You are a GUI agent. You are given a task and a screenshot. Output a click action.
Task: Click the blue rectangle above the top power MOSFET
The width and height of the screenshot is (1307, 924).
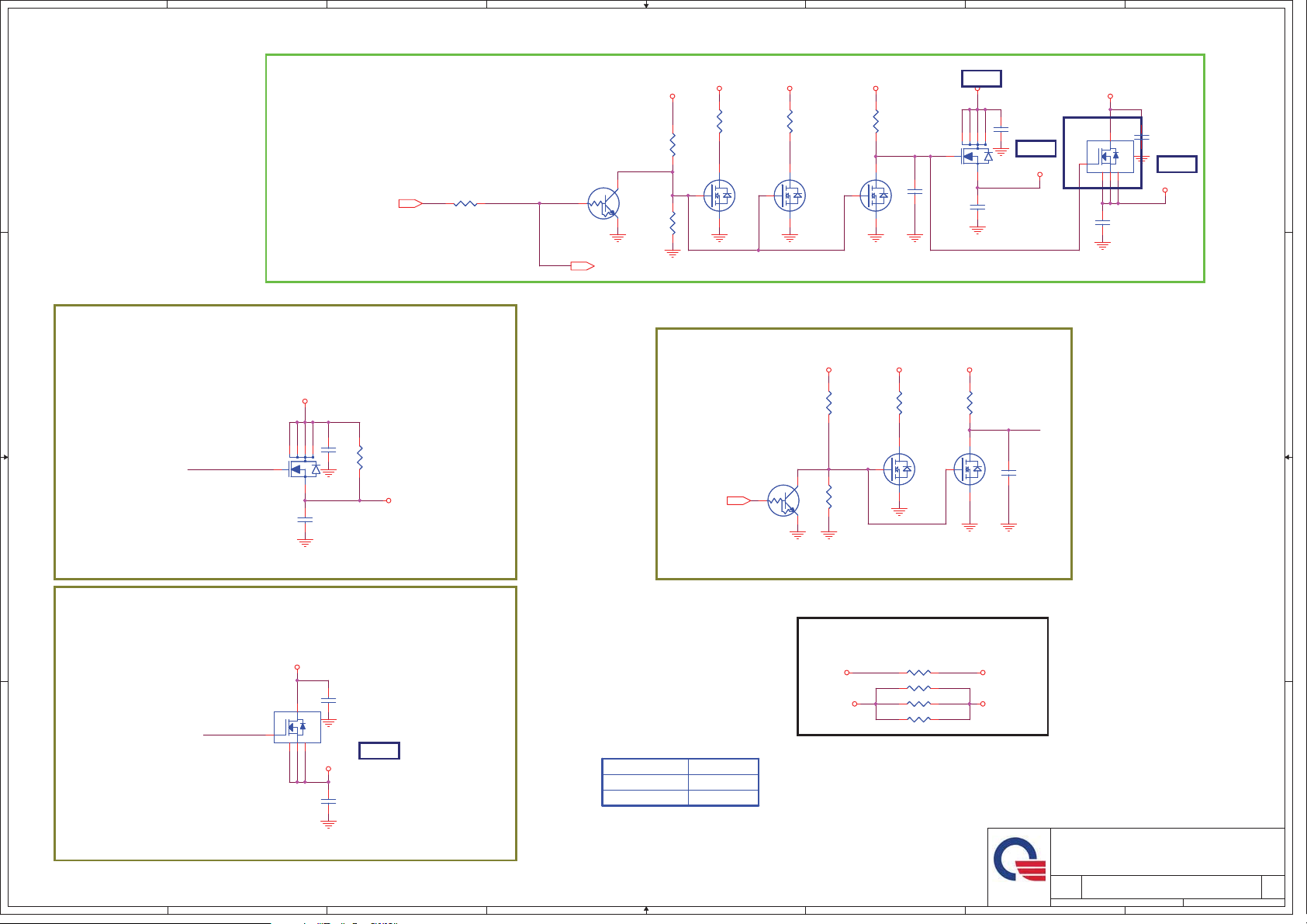981,78
